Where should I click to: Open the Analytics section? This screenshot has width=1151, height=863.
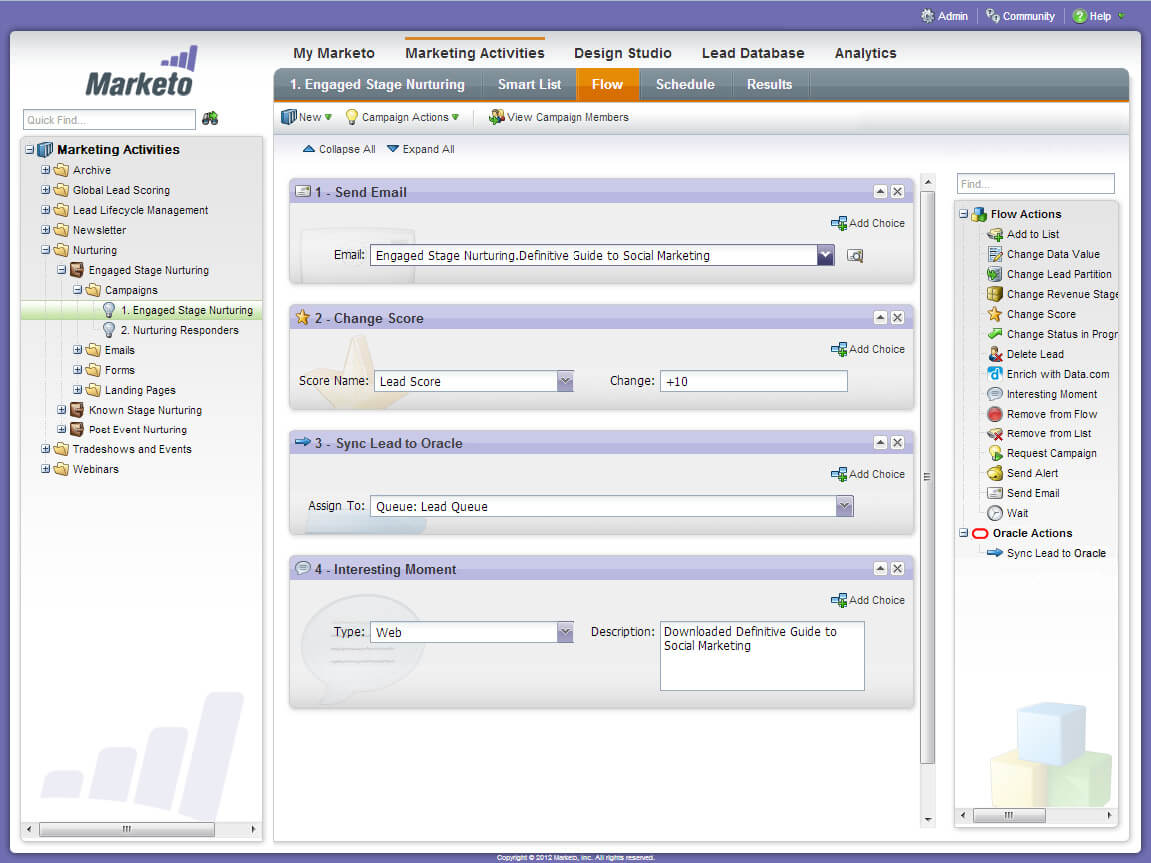pyautogui.click(x=865, y=53)
